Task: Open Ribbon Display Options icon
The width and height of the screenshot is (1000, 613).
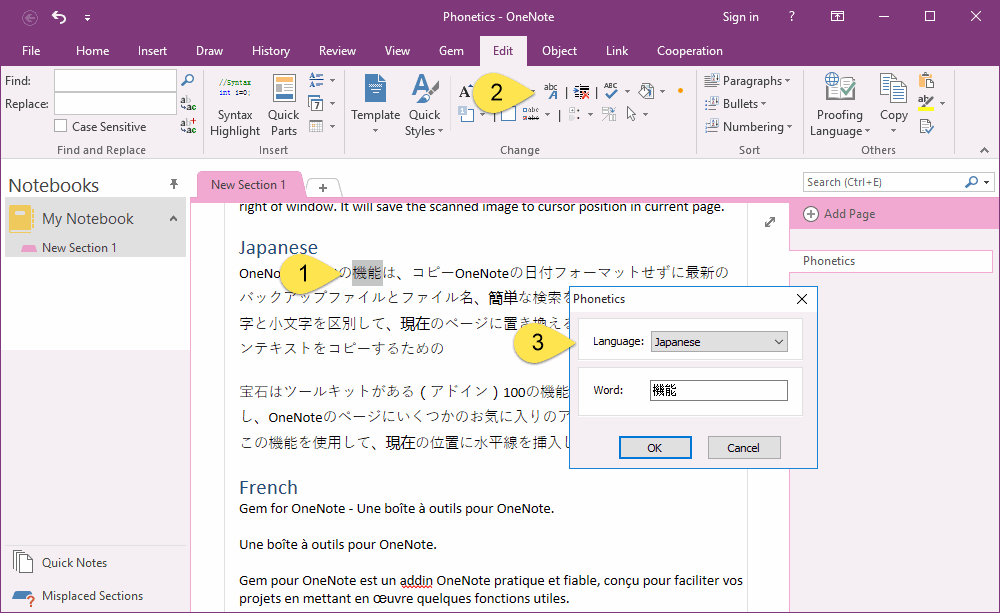Action: (837, 17)
